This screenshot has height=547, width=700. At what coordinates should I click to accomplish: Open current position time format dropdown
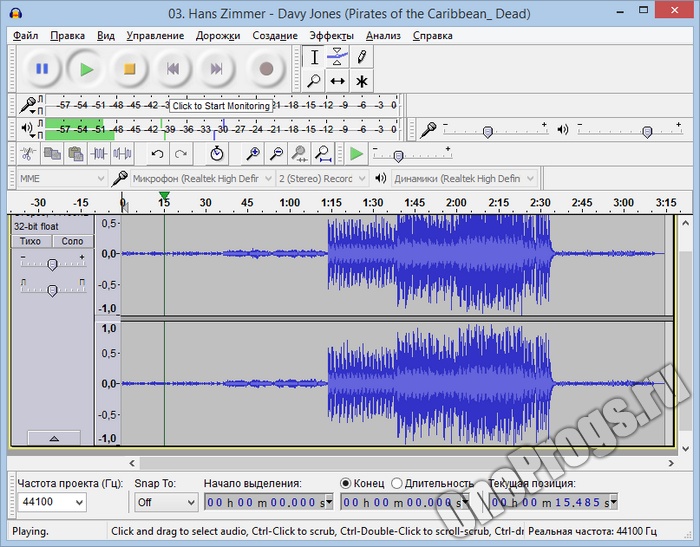614,502
